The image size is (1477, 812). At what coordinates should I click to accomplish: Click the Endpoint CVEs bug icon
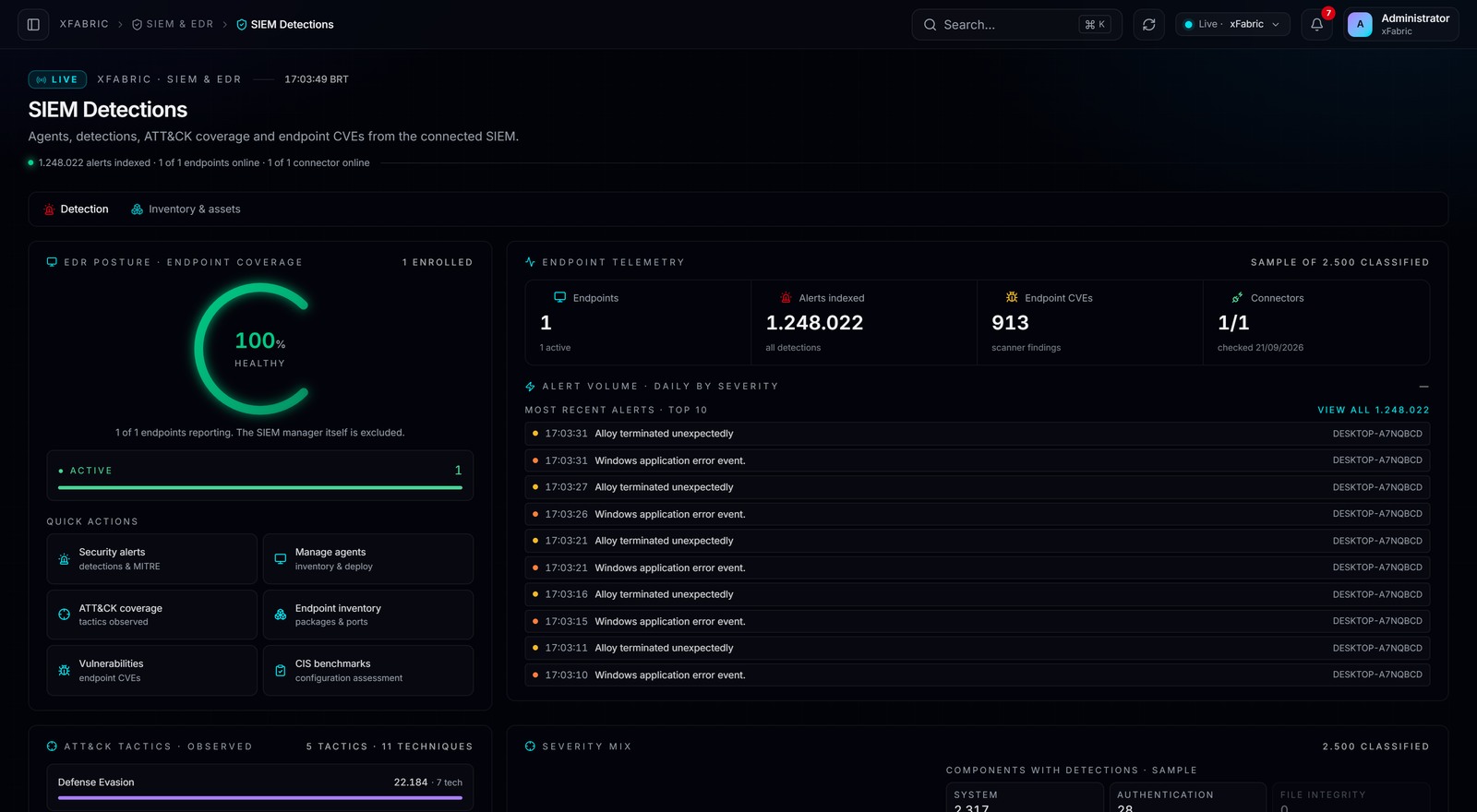[x=1012, y=297]
